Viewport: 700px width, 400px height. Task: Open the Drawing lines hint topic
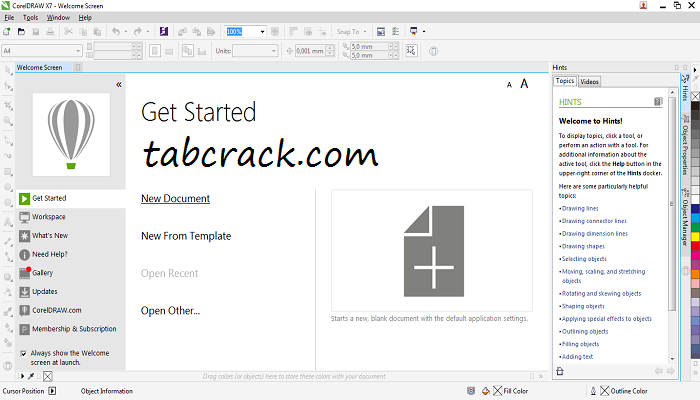coord(580,208)
